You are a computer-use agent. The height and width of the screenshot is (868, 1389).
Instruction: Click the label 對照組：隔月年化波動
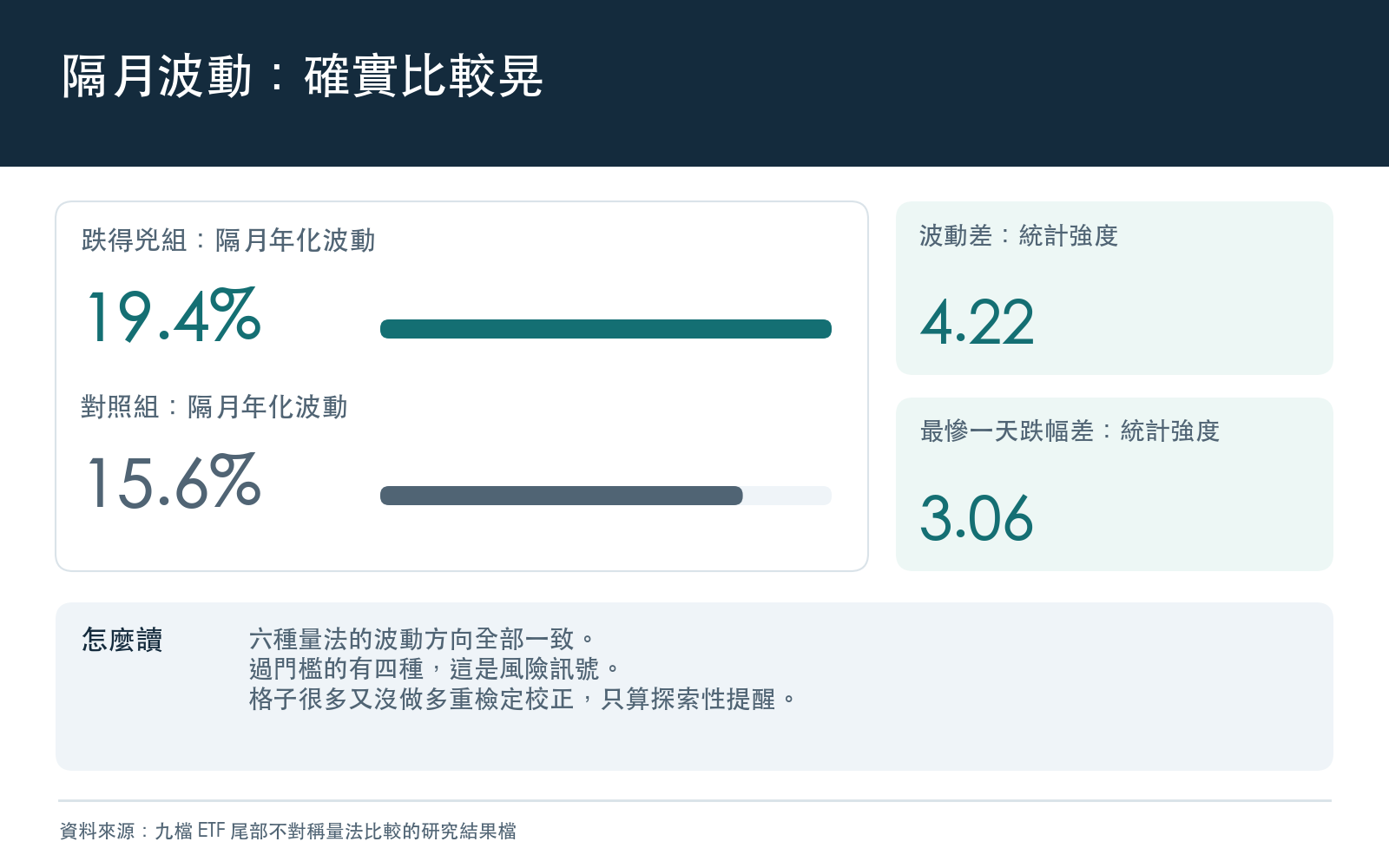(214, 407)
